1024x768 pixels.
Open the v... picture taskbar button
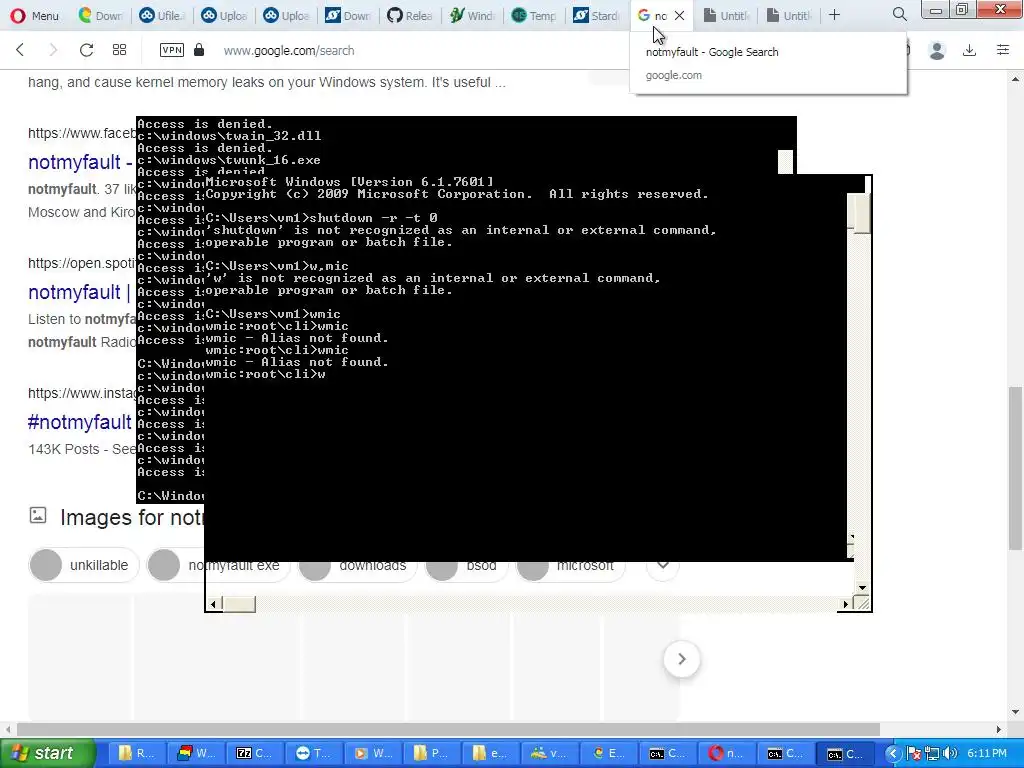coord(548,753)
